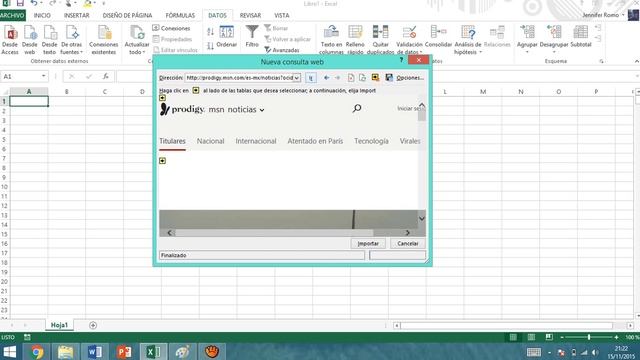Switch to INICIO ribbon tab
This screenshot has width=640, height=360.
click(x=42, y=15)
